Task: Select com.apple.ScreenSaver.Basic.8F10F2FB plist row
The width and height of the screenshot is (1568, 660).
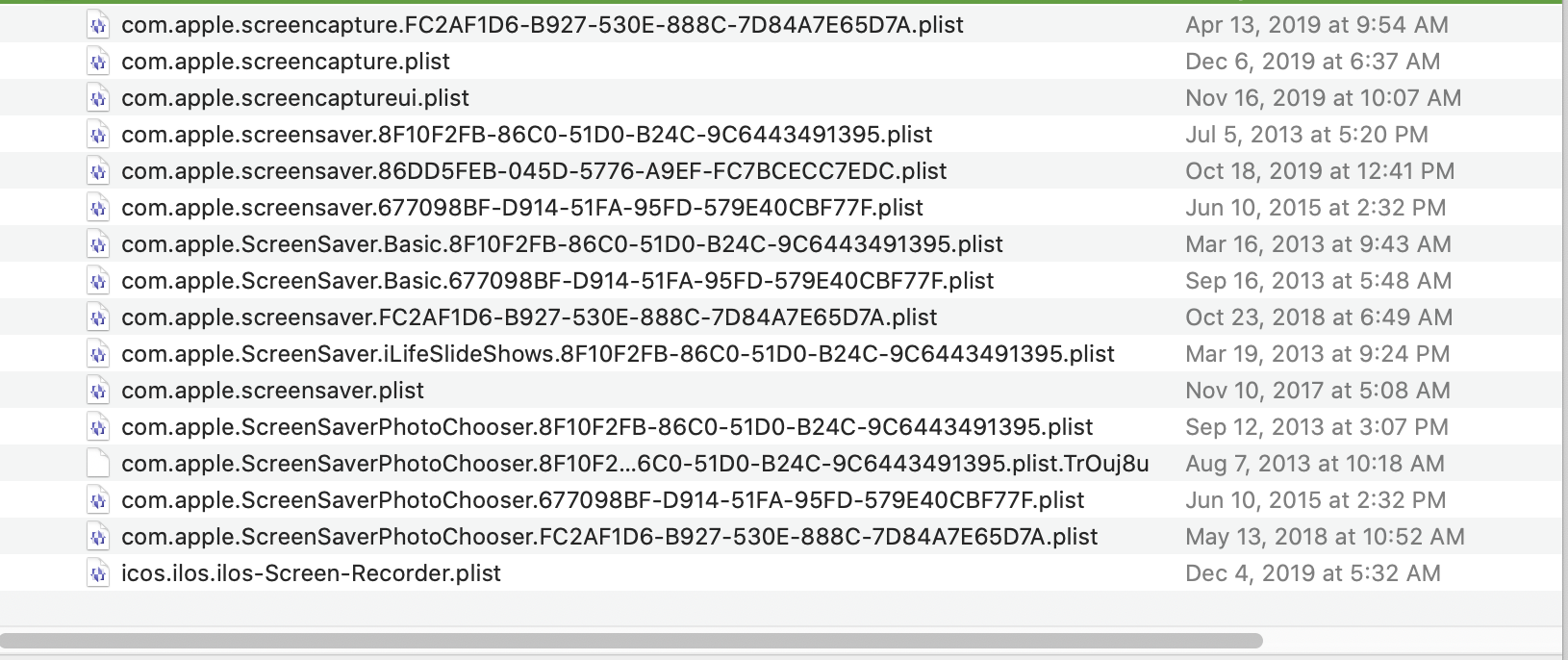Action: pyautogui.click(x=562, y=244)
